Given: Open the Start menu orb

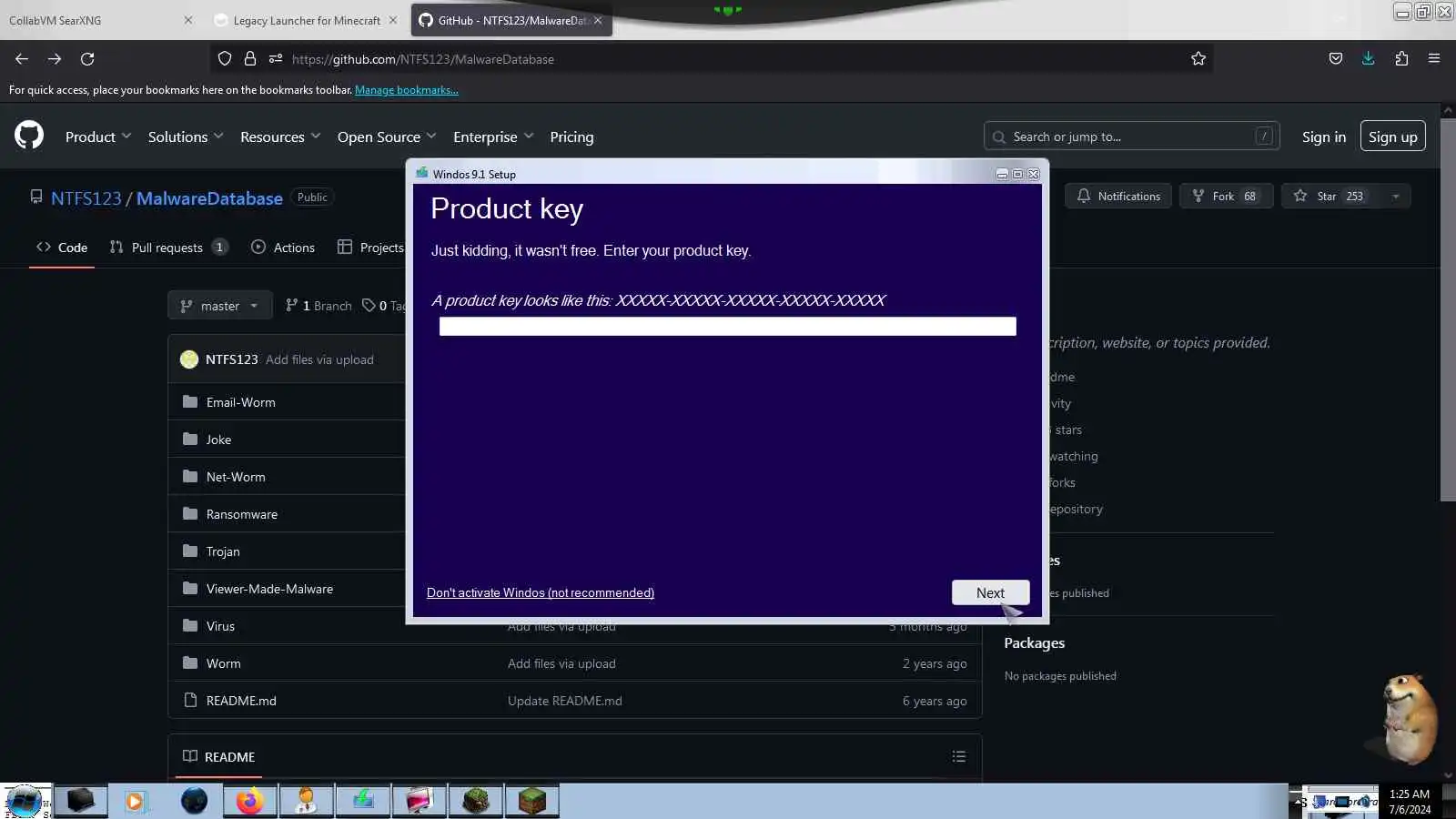Looking at the screenshot, I should [x=25, y=801].
